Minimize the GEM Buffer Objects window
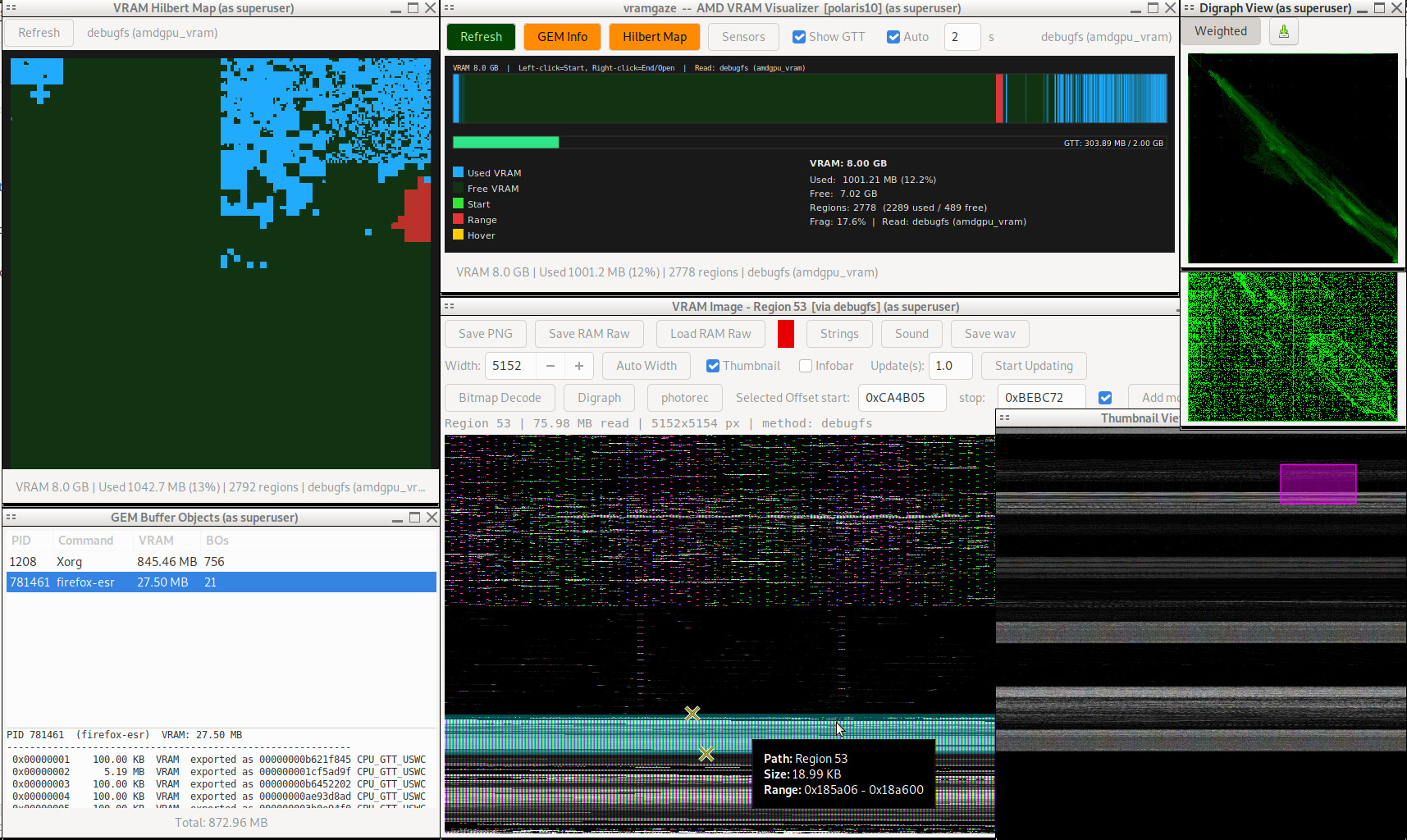The image size is (1407, 840). point(397,518)
